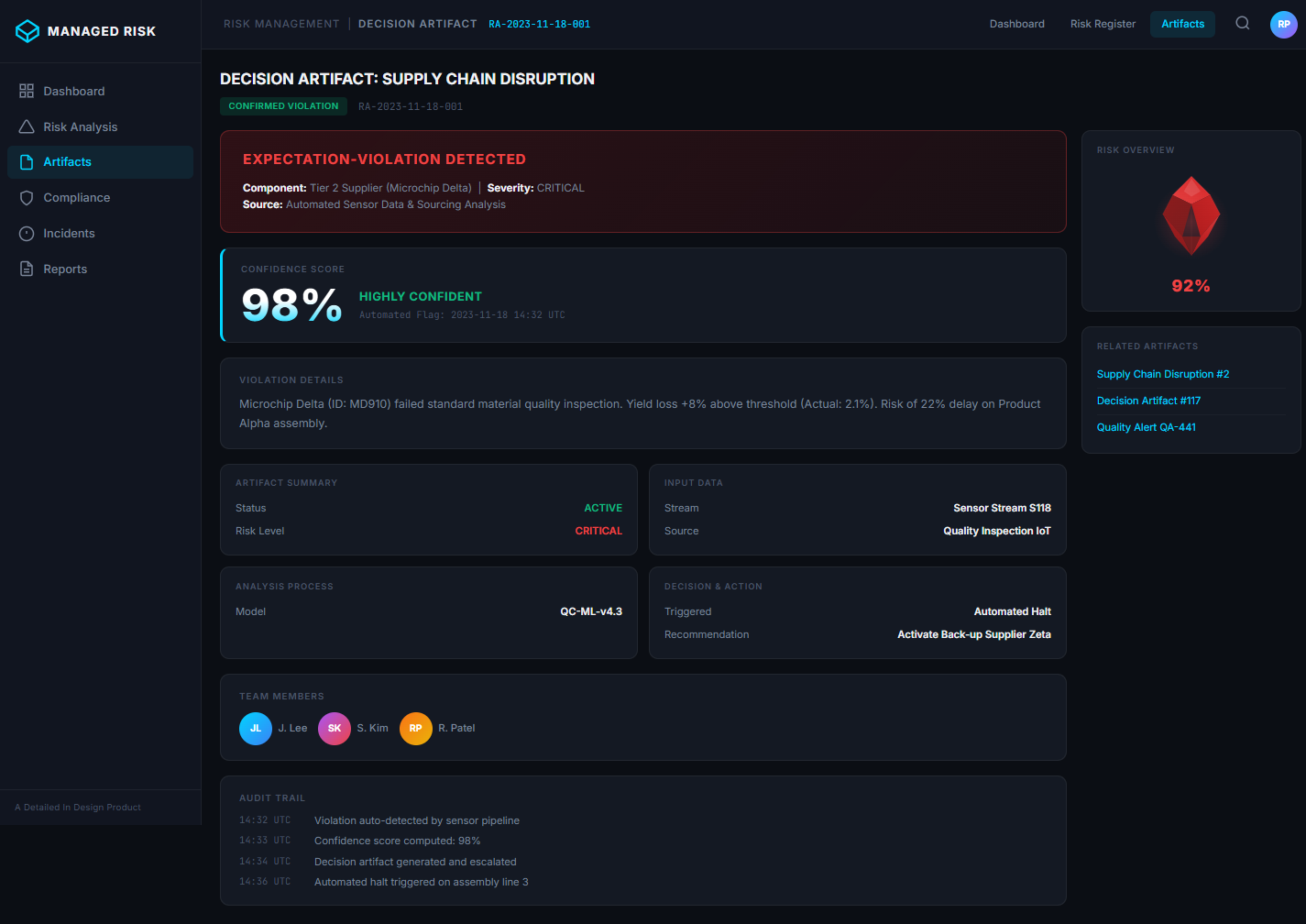1306x924 pixels.
Task: Click the Managed Risk cube logo
Action: click(x=27, y=31)
